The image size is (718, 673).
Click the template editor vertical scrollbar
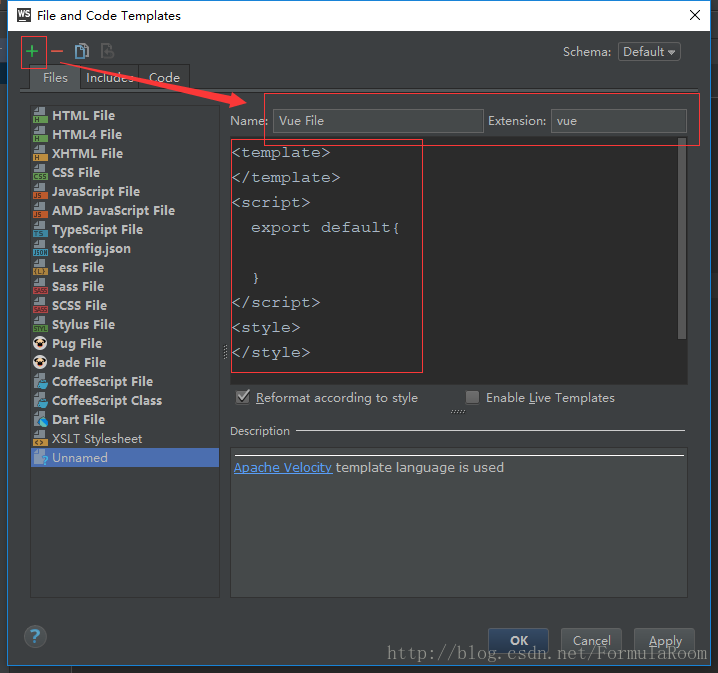click(682, 238)
